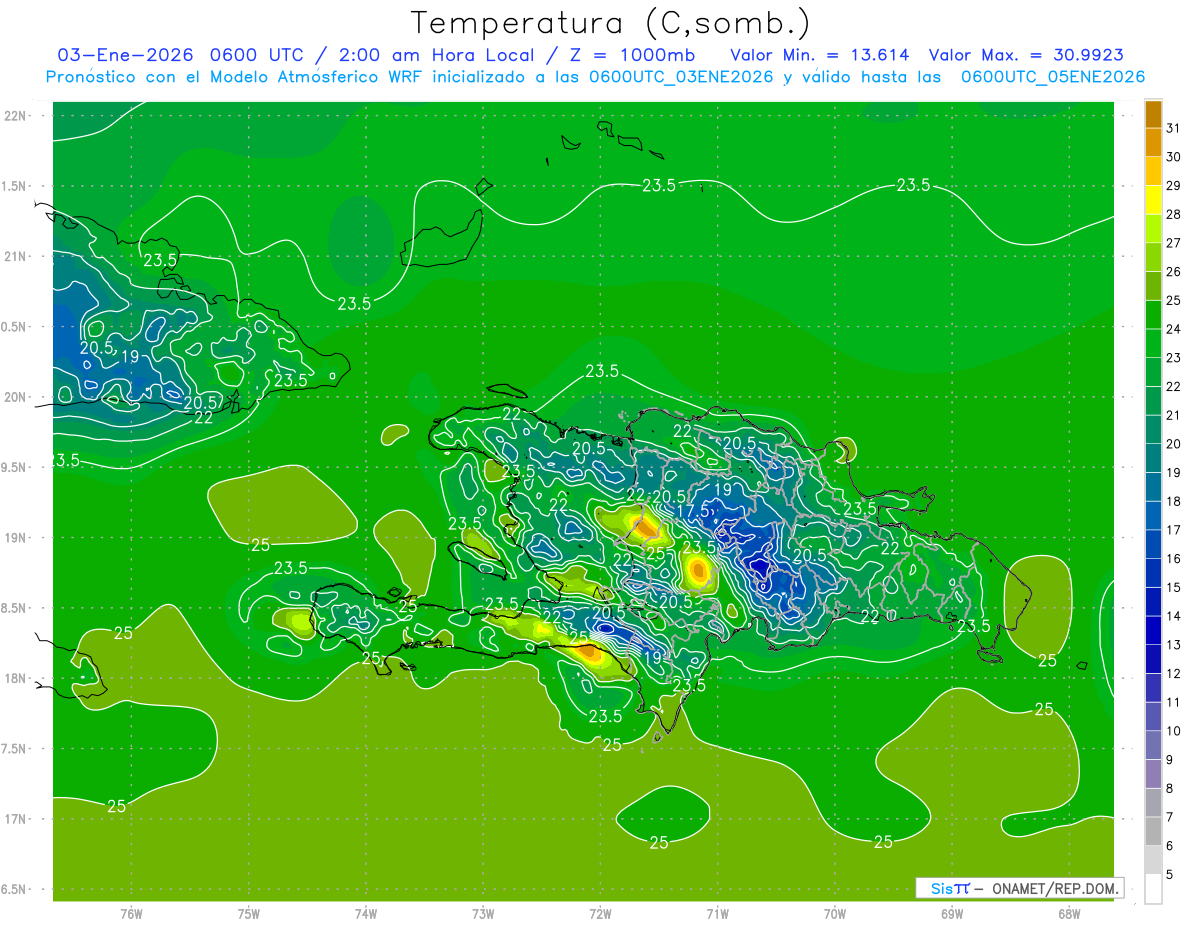Viewport: 1200px width, 927px height.
Task: Click the yellow legend swatch between 28 and 29
Action: pyautogui.click(x=1153, y=200)
